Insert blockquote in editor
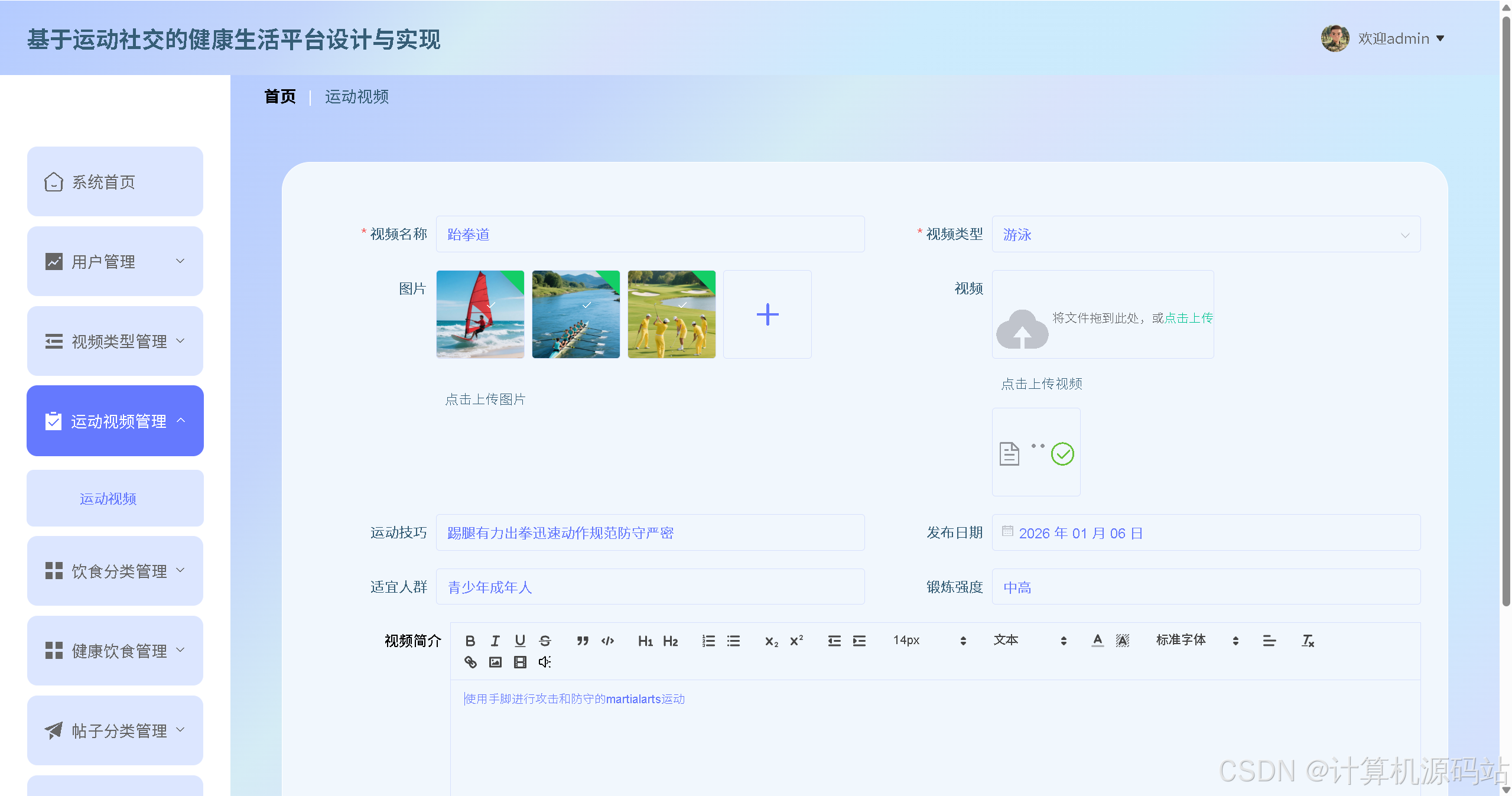This screenshot has width=1512, height=796. [583, 641]
